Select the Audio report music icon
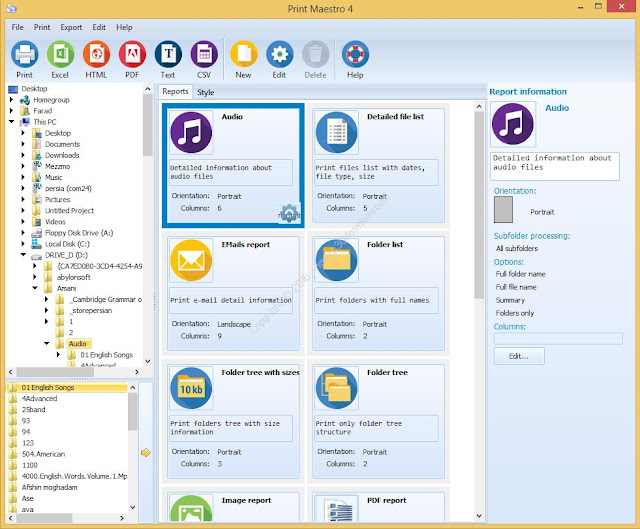This screenshot has width=640, height=529. pos(191,133)
